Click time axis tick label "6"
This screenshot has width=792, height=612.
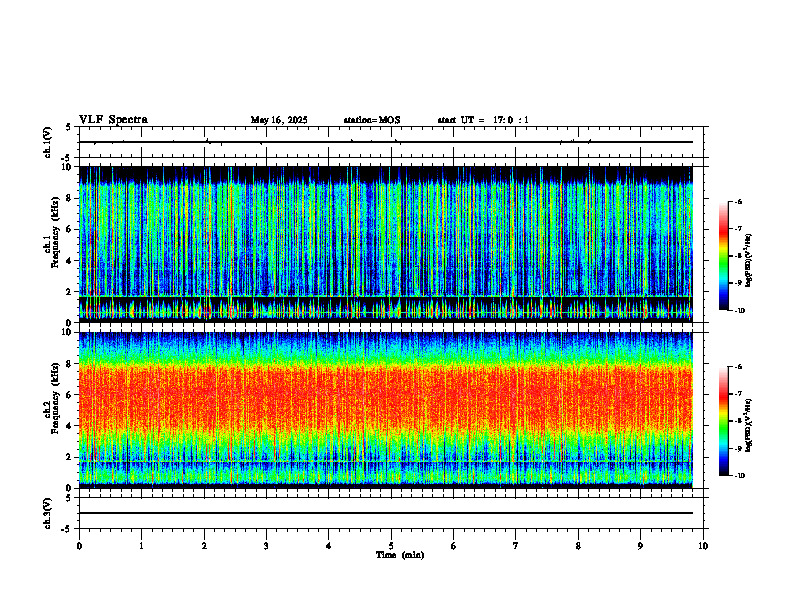453,546
